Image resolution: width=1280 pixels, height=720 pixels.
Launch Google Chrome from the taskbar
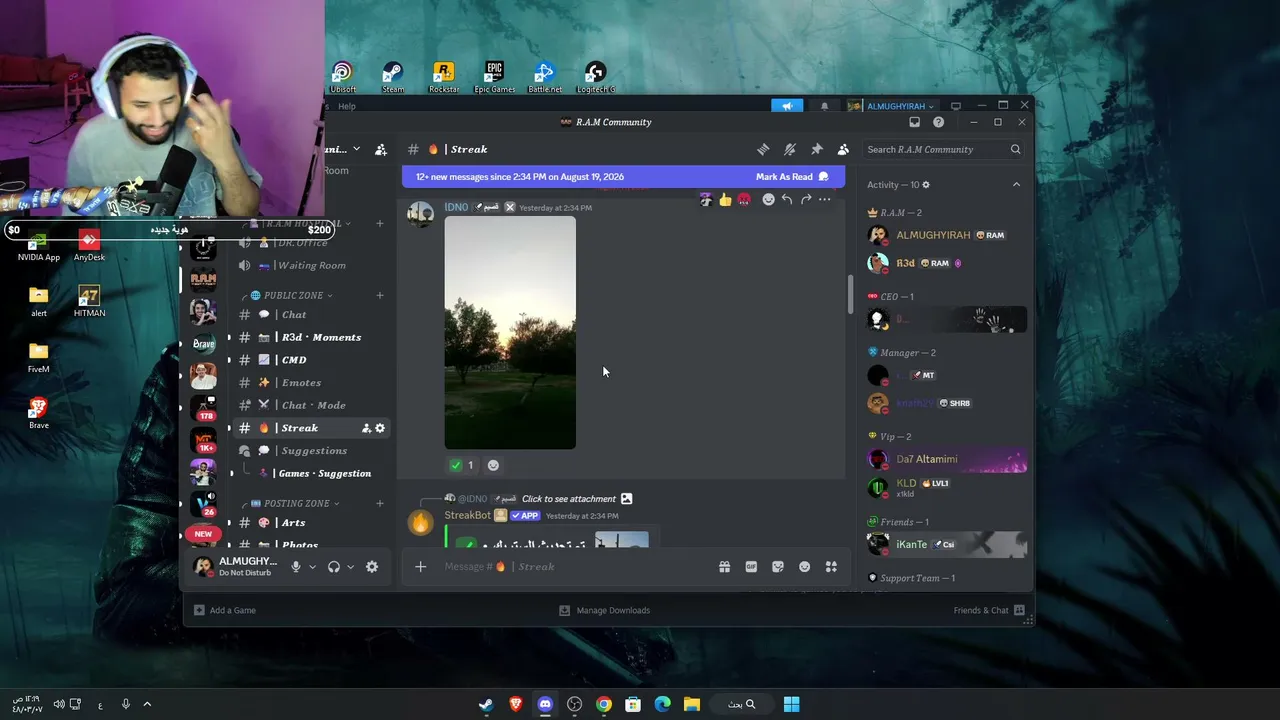click(x=604, y=705)
